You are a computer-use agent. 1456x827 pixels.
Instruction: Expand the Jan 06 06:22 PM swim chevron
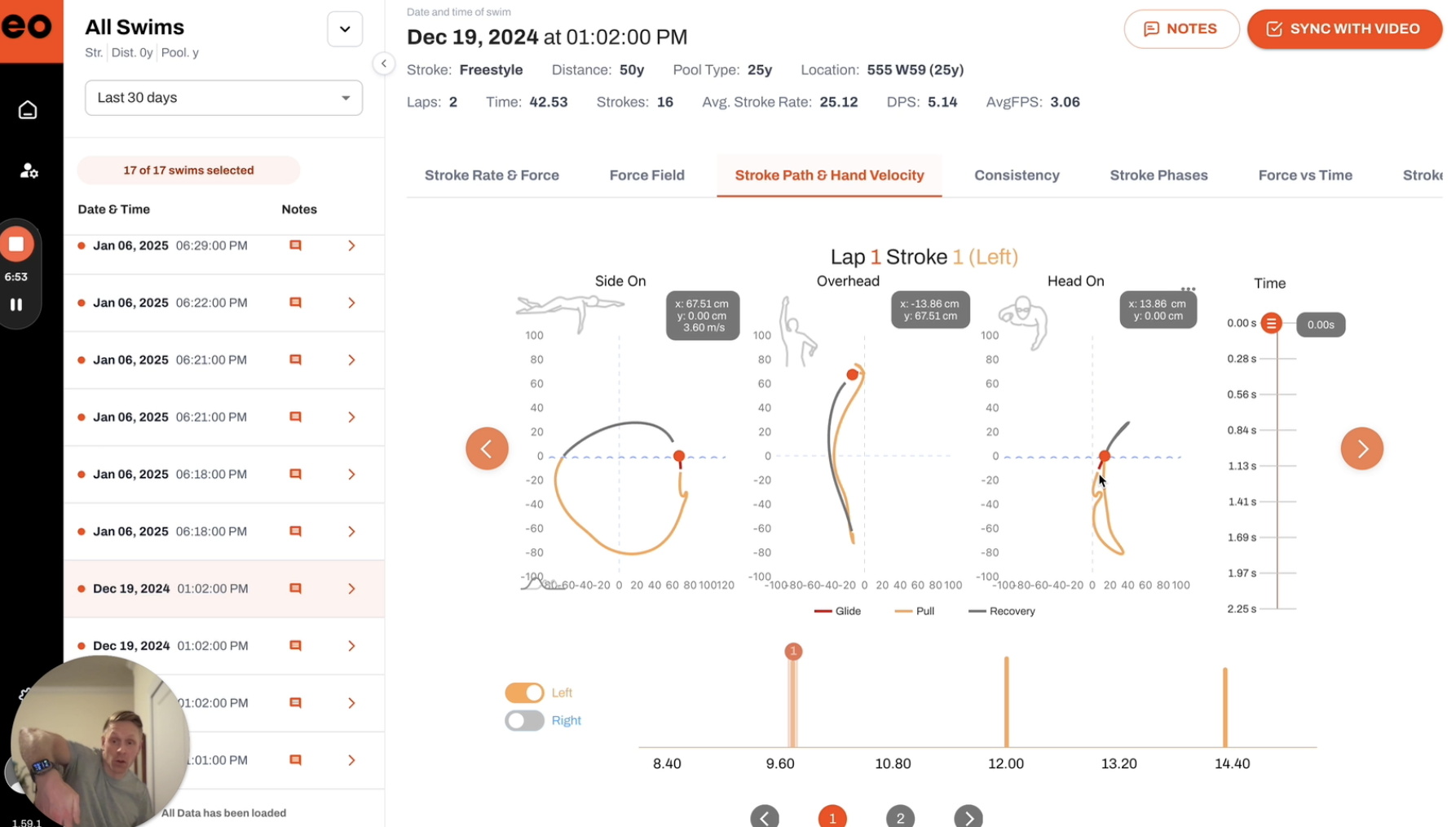pyautogui.click(x=351, y=303)
